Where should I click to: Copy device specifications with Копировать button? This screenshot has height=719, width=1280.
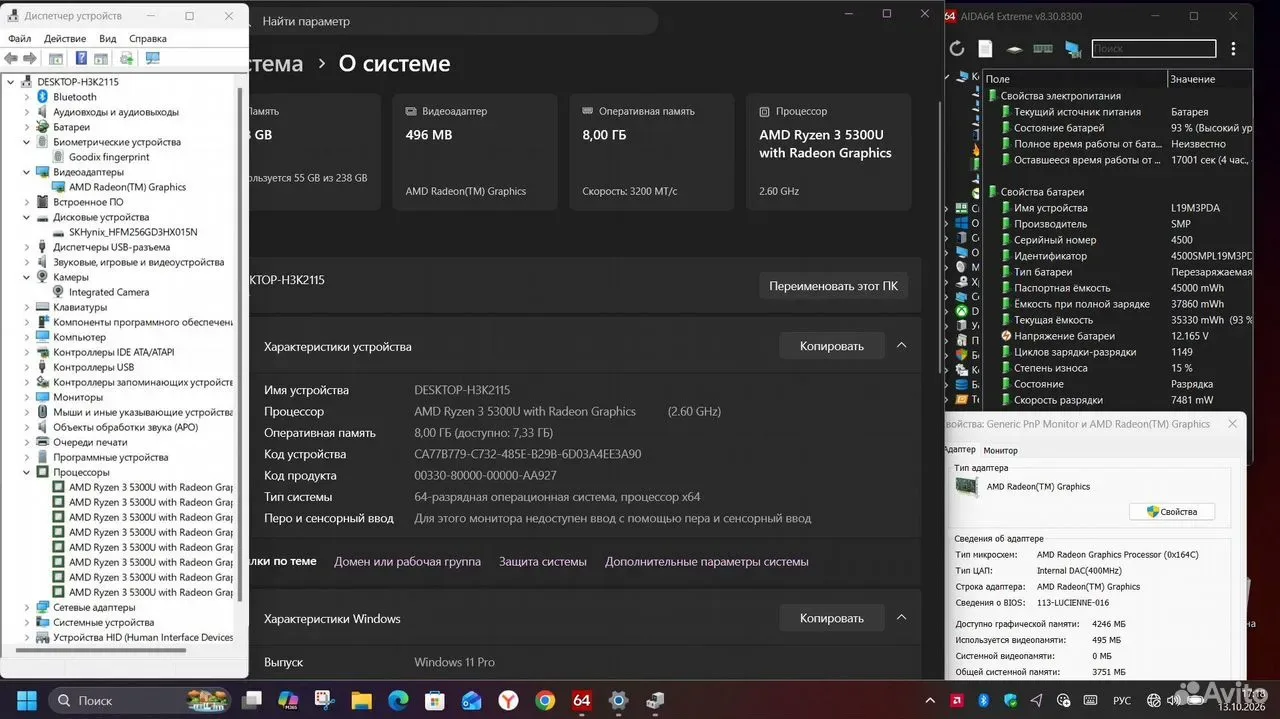point(831,346)
